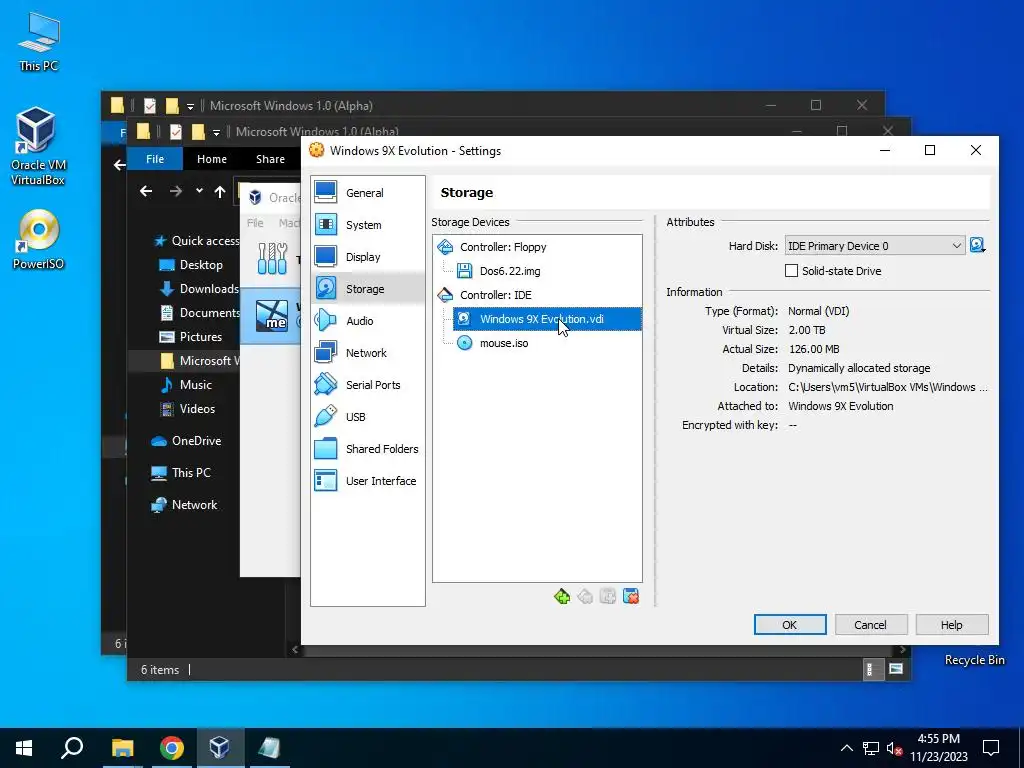Click the choose virtual hard disk icon

pyautogui.click(x=977, y=246)
